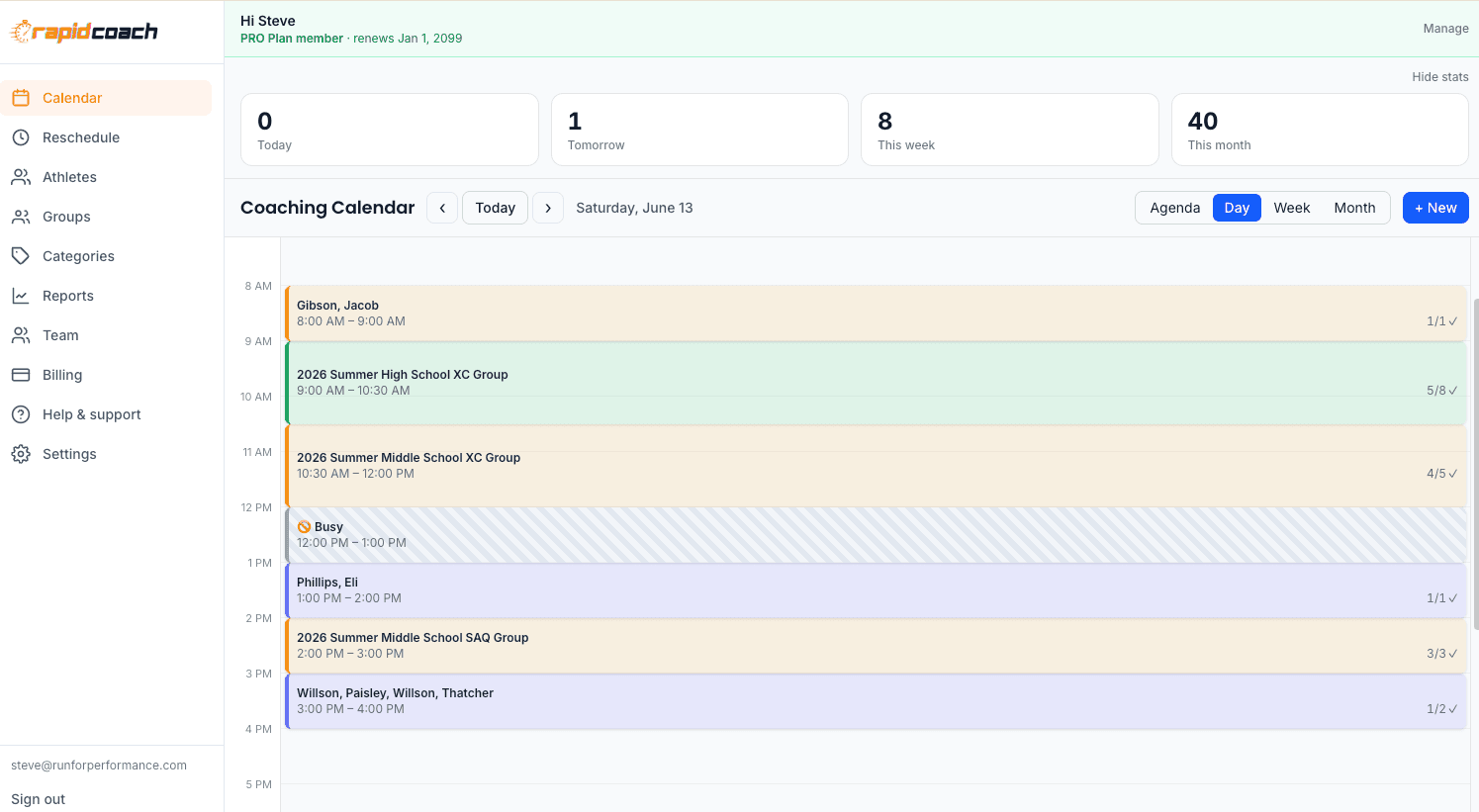Hide stats cards
The width and height of the screenshot is (1479, 812).
tap(1440, 77)
